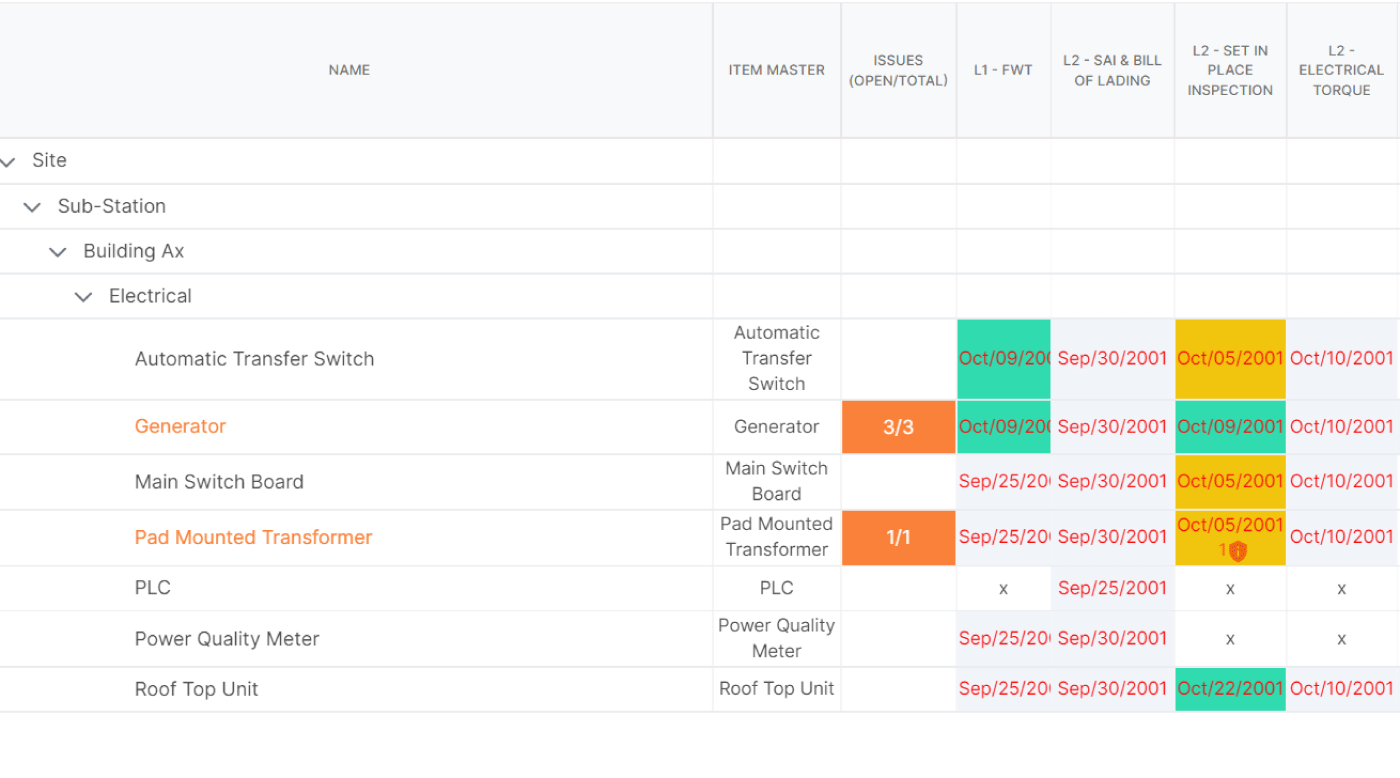This screenshot has height=778, width=1400.
Task: Select the Automatic Transfer Switch row name
Action: [254, 359]
